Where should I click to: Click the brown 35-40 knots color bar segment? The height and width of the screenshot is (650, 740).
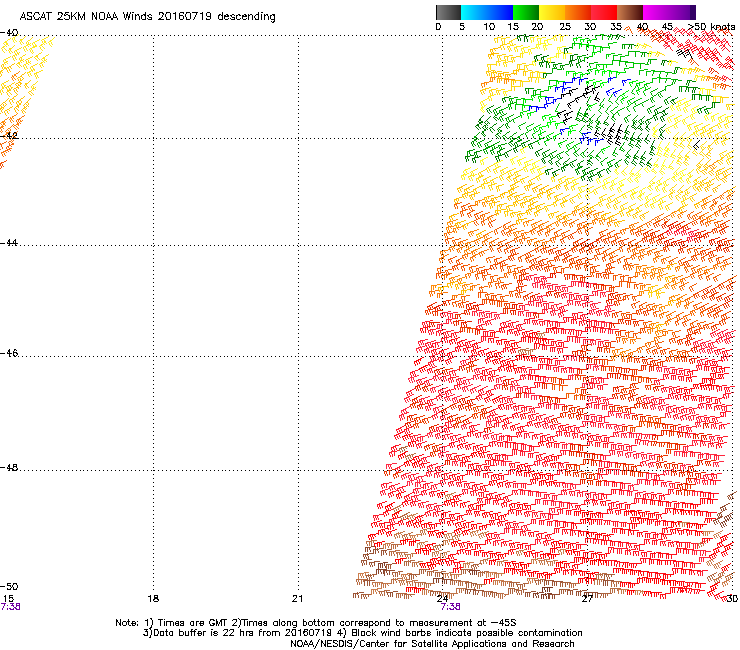[x=630, y=12]
